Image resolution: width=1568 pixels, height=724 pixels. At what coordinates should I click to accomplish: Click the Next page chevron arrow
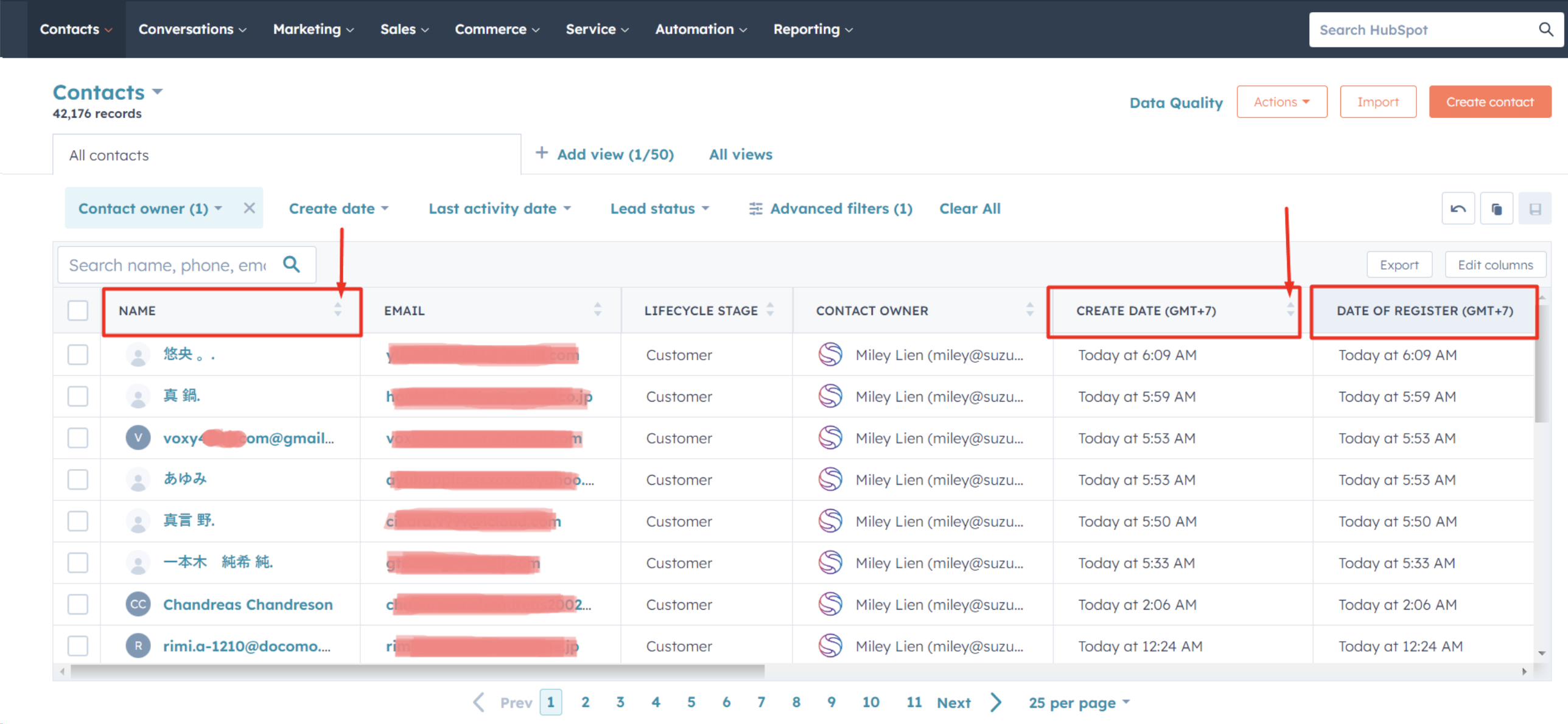996,702
